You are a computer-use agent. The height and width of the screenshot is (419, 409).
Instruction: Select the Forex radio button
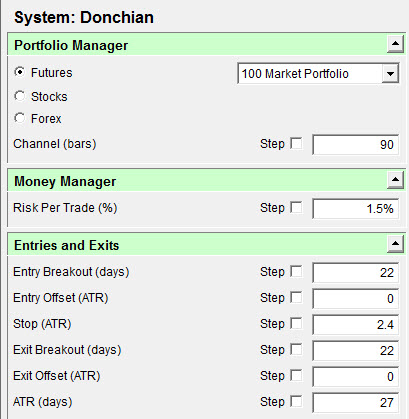point(20,118)
